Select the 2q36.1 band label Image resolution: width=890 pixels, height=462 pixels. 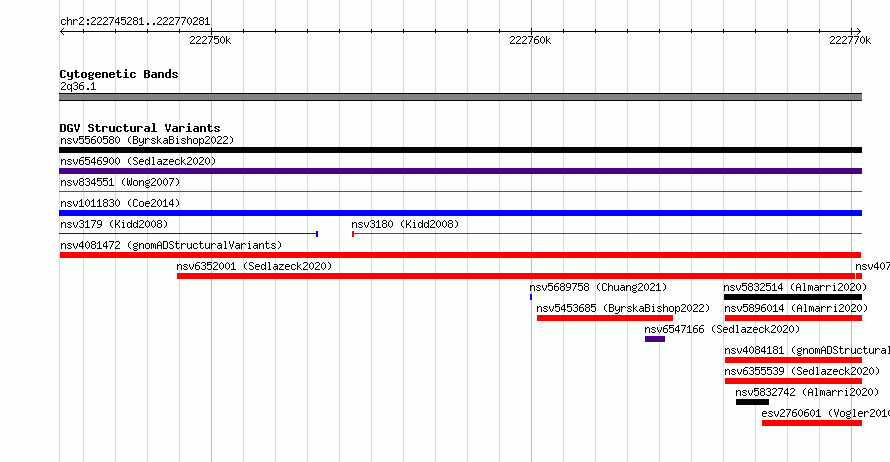pos(78,86)
